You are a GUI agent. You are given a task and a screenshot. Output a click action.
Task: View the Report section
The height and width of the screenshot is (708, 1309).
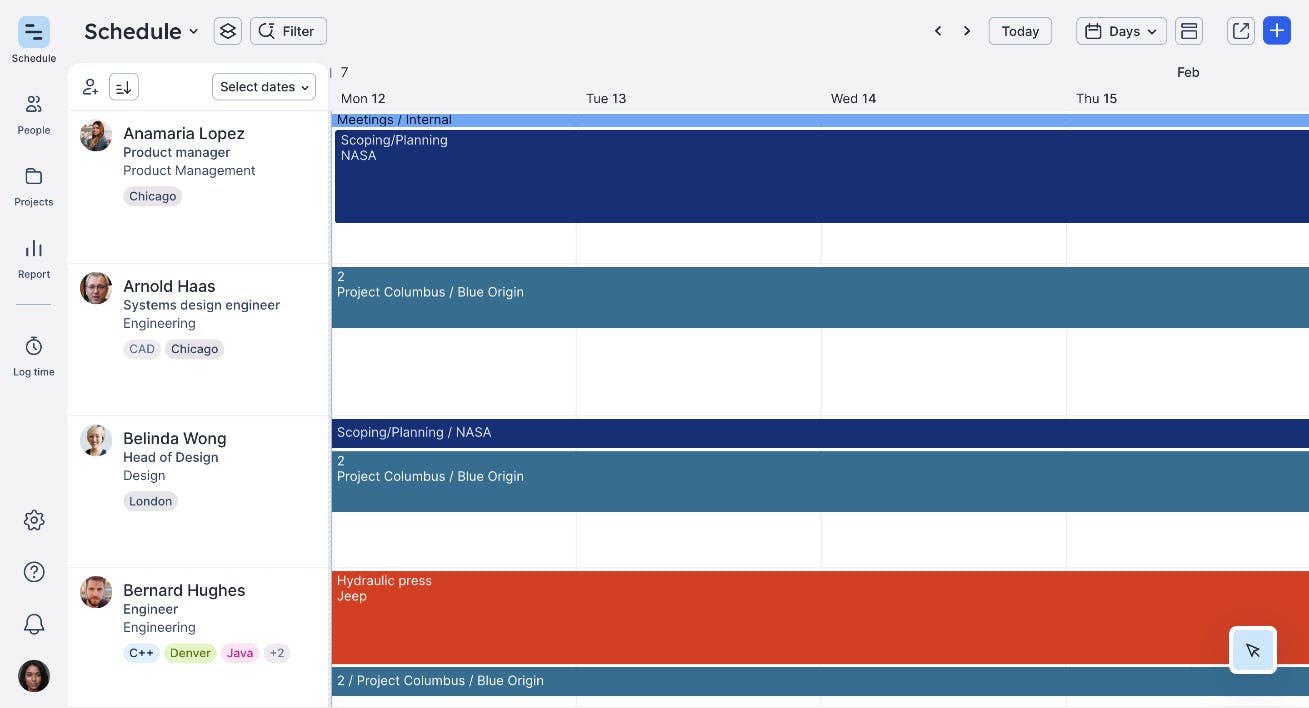33,256
